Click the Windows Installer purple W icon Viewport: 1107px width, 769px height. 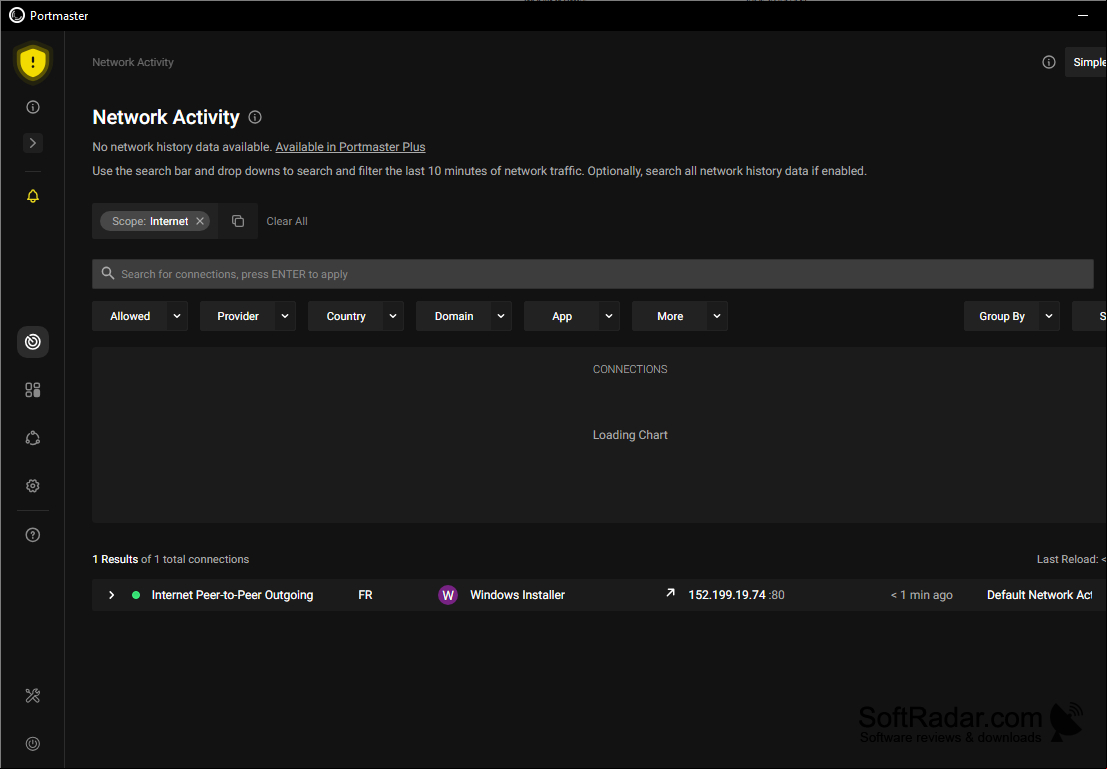tap(448, 595)
